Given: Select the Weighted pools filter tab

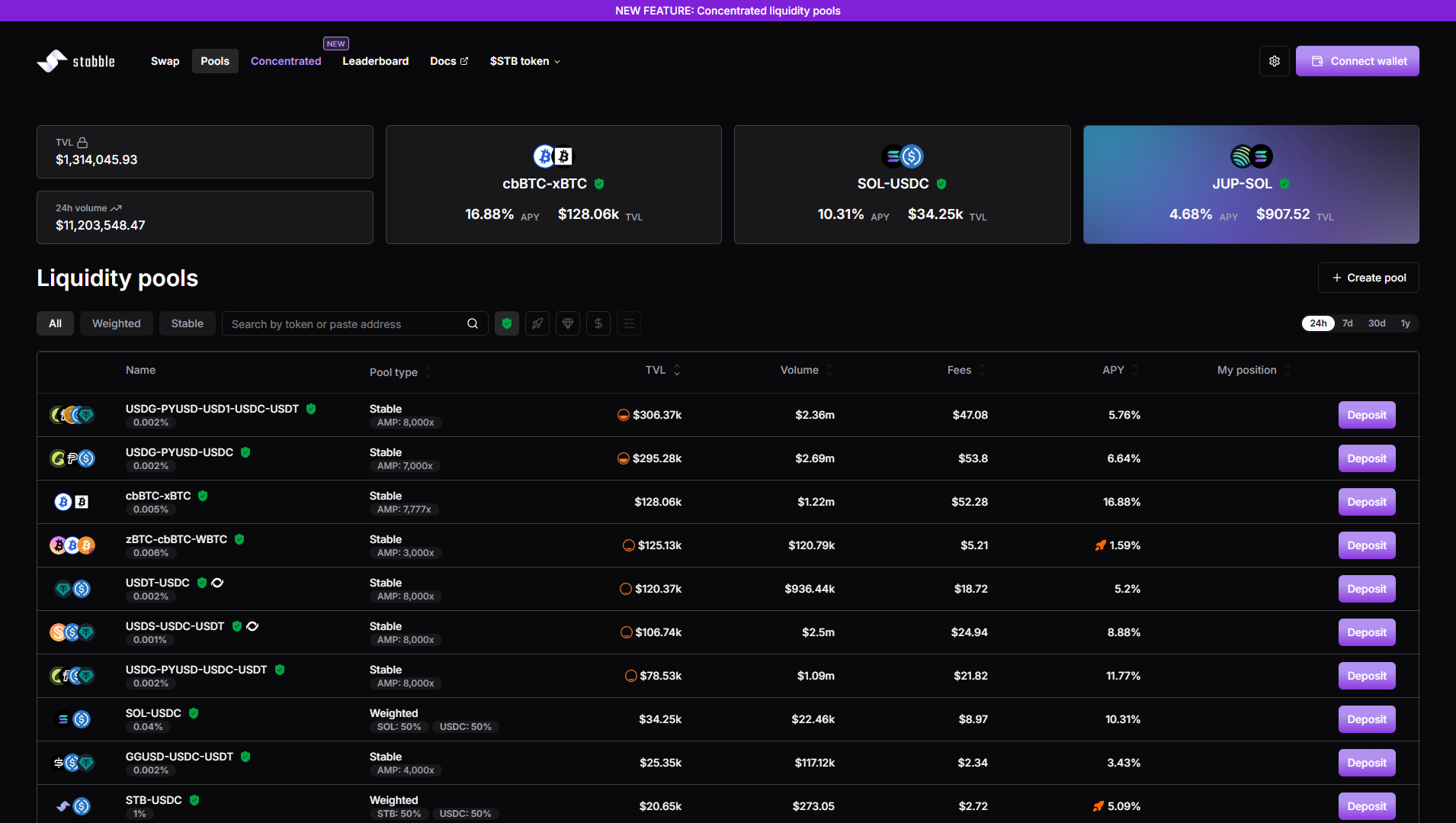Looking at the screenshot, I should click(x=116, y=323).
